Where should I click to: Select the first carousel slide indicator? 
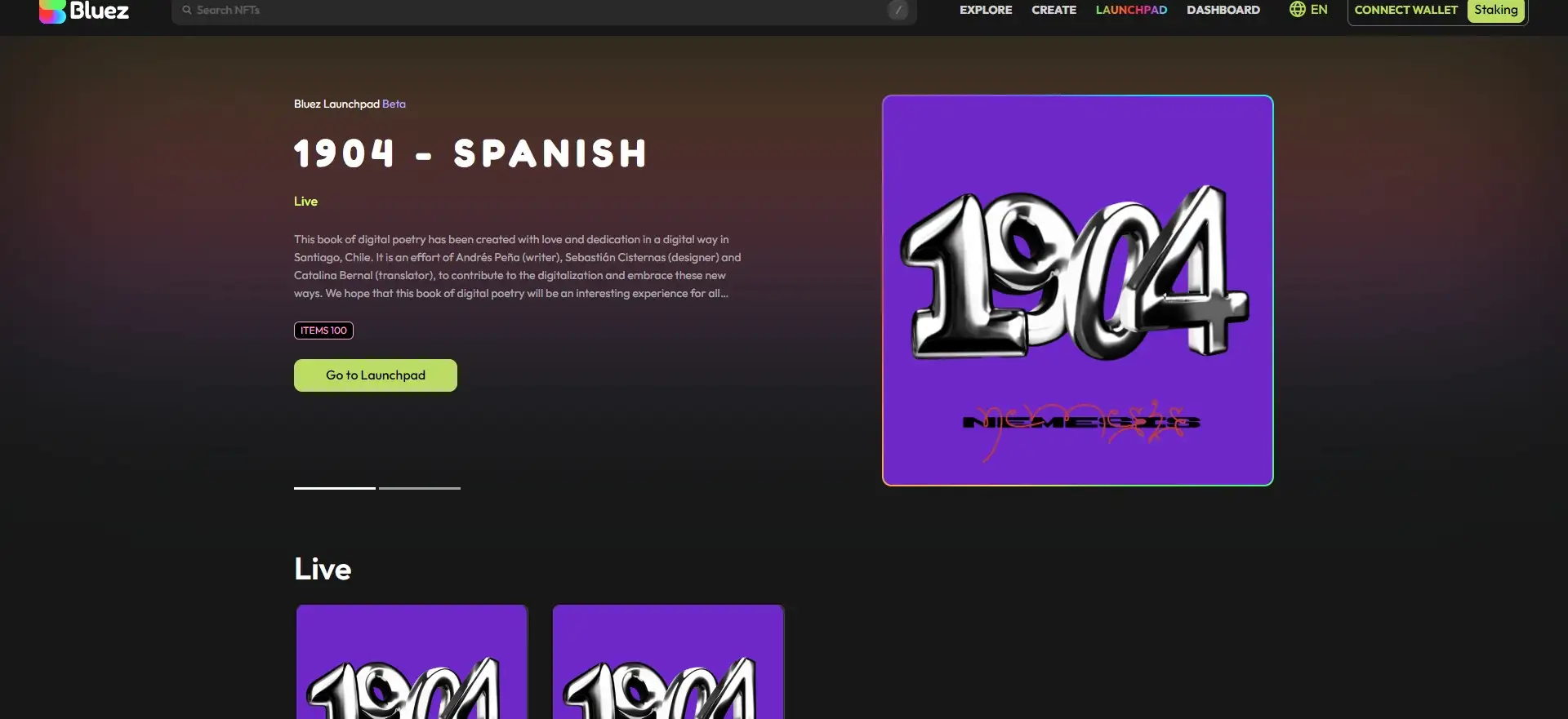335,488
